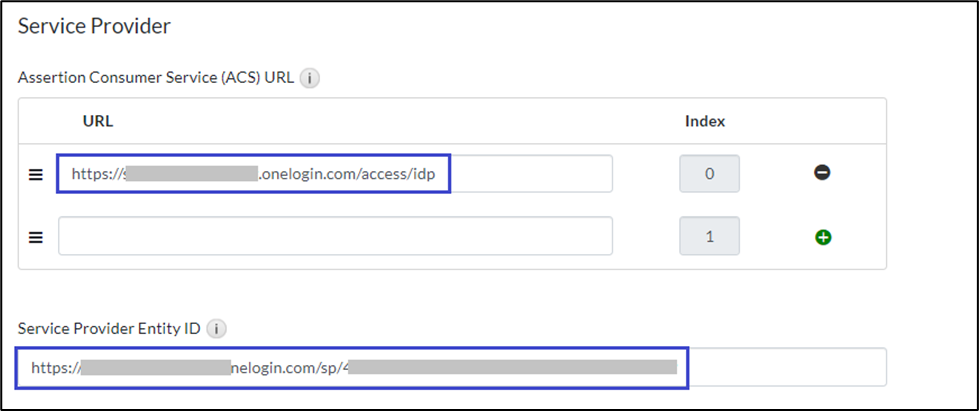Focus the first ACS URL input field

click(530, 174)
